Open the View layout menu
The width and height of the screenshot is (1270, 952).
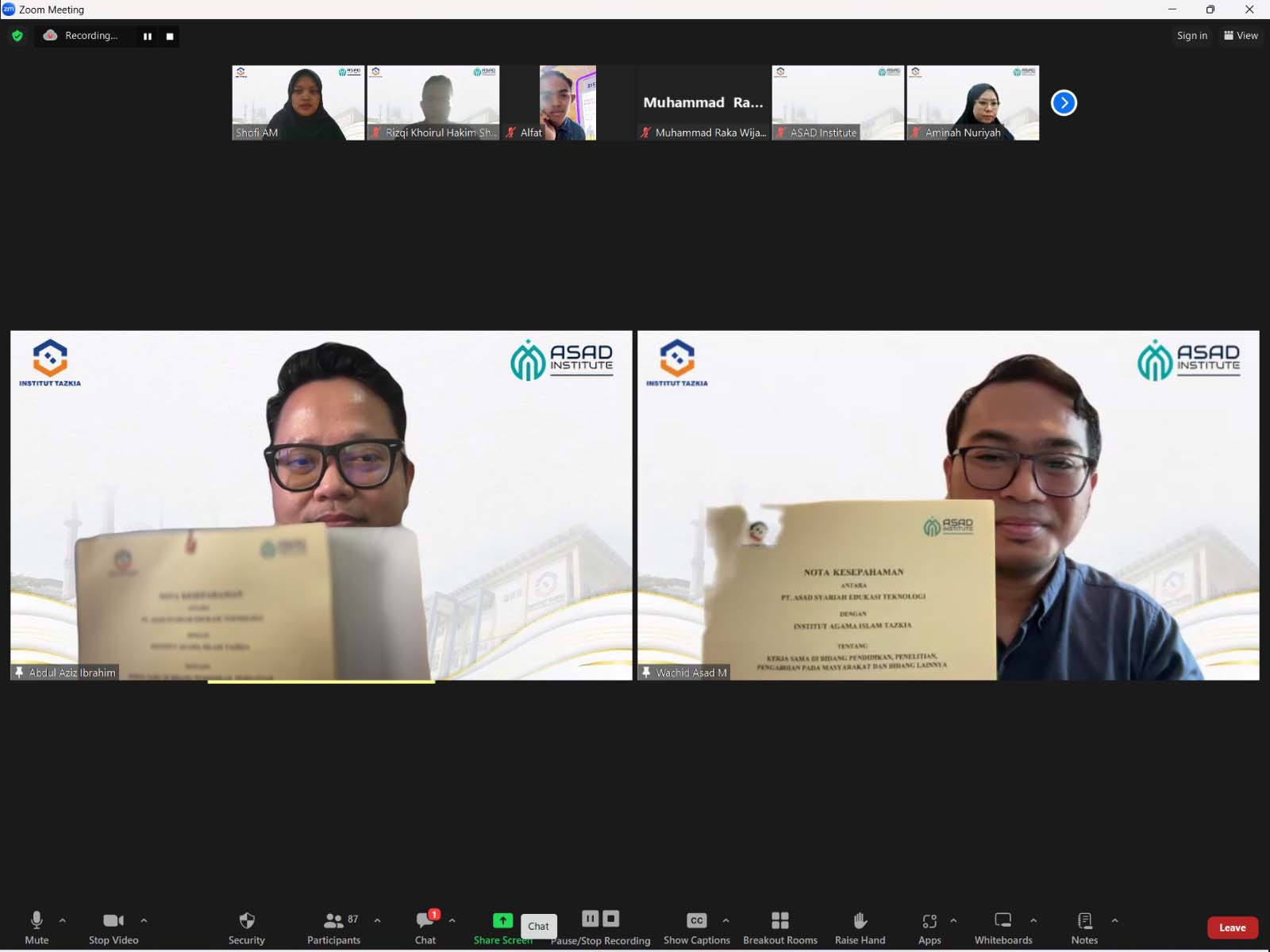click(1241, 36)
